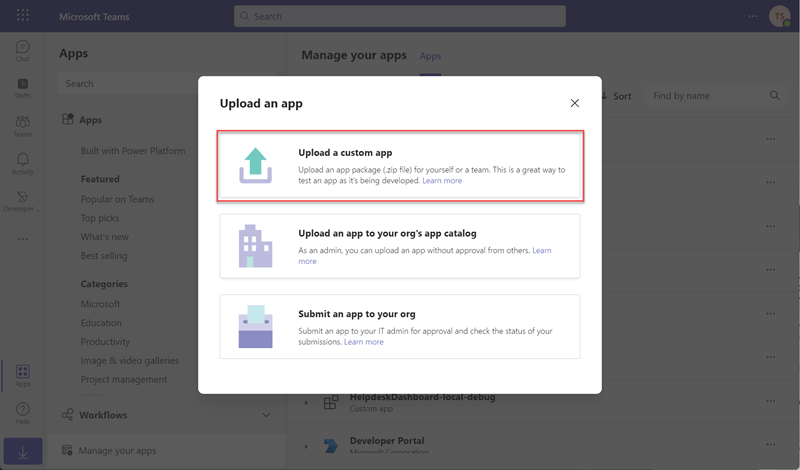
Task: Open more options for HelpdeskDashboard-local-debug
Action: pyautogui.click(x=770, y=401)
